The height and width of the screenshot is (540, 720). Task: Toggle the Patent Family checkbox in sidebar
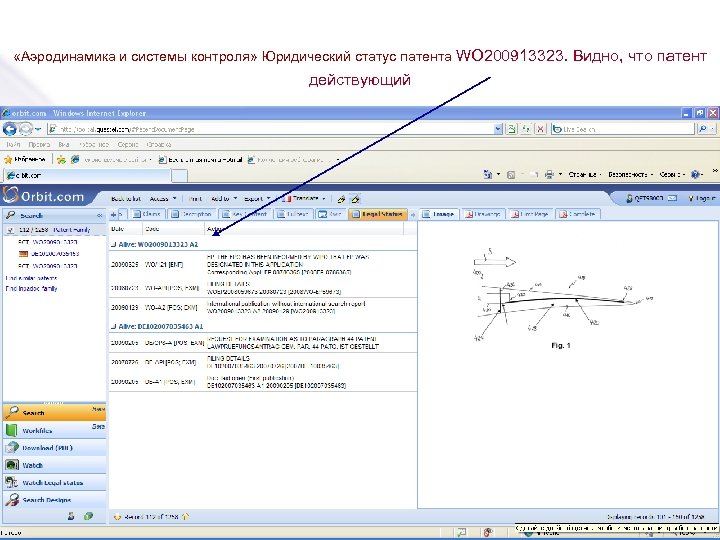point(11,230)
